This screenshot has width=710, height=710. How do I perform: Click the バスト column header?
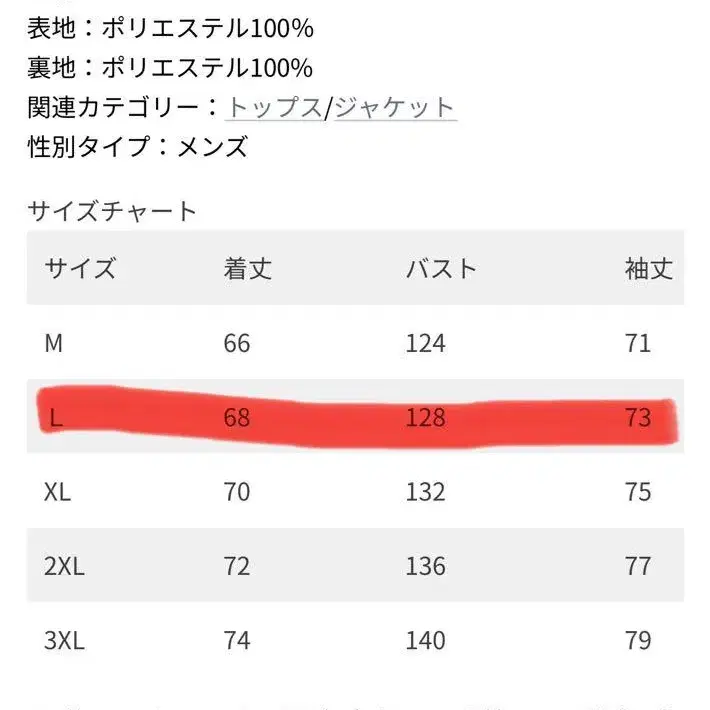pyautogui.click(x=441, y=268)
